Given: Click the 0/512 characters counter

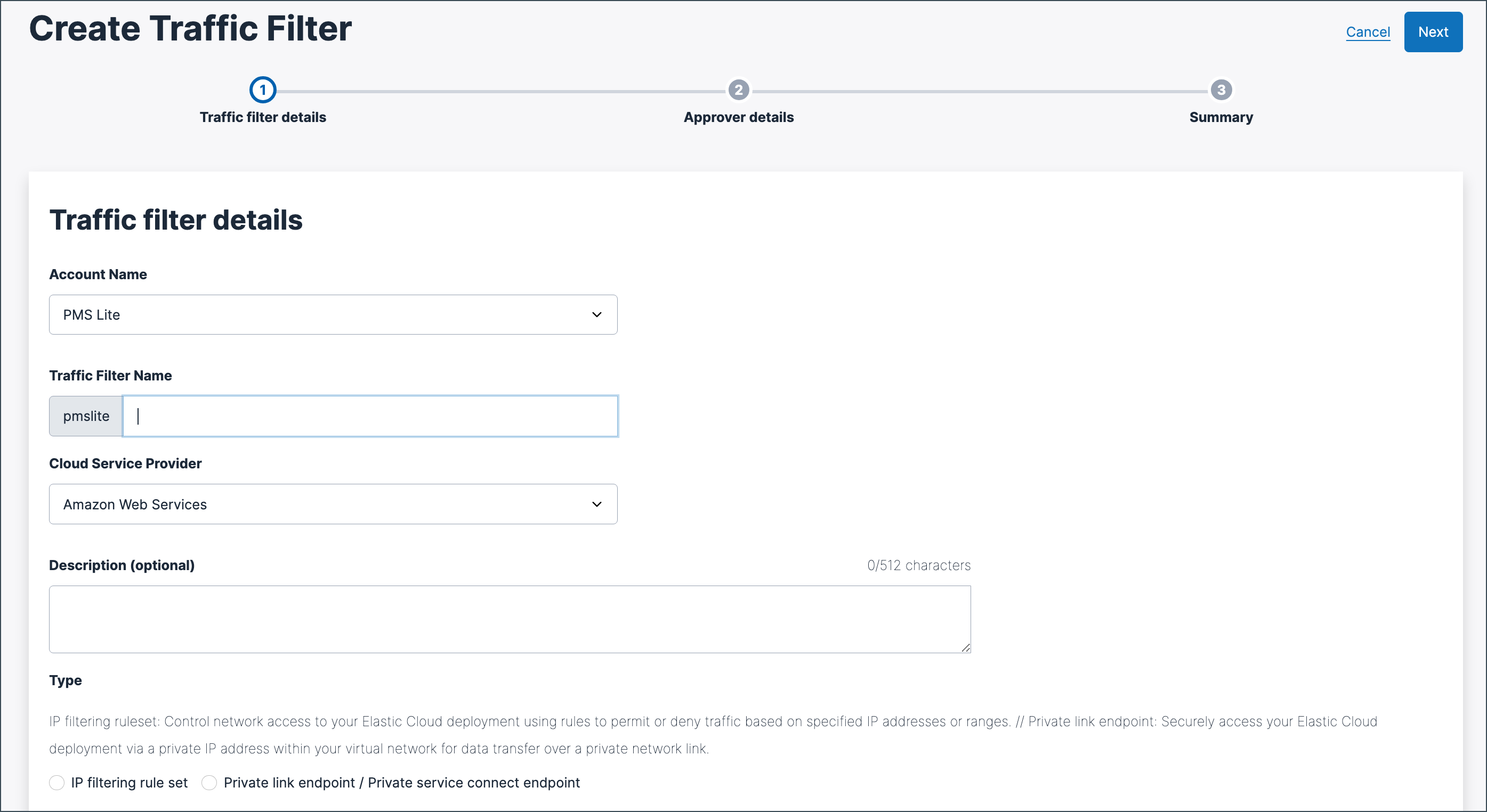Looking at the screenshot, I should (x=918, y=565).
